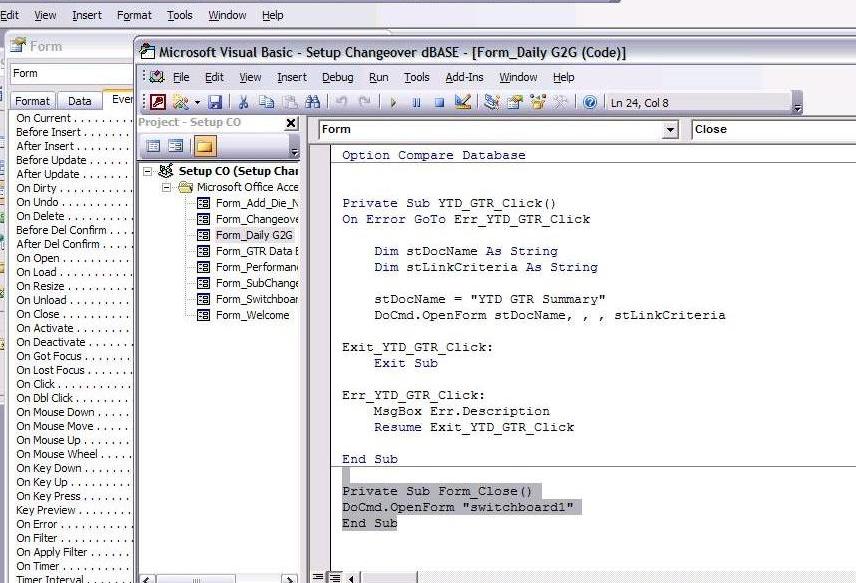
Task: Click the Copy icon in toolbar
Action: tap(266, 102)
